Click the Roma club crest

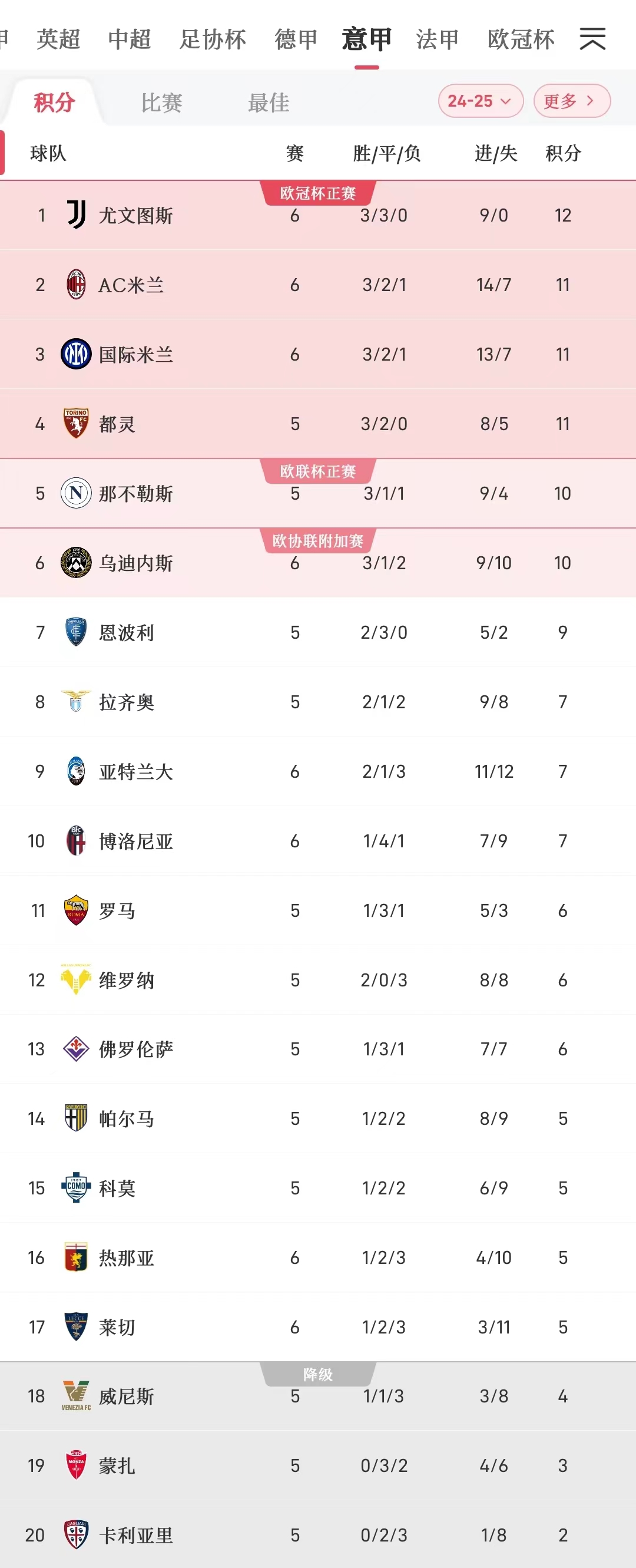click(75, 910)
